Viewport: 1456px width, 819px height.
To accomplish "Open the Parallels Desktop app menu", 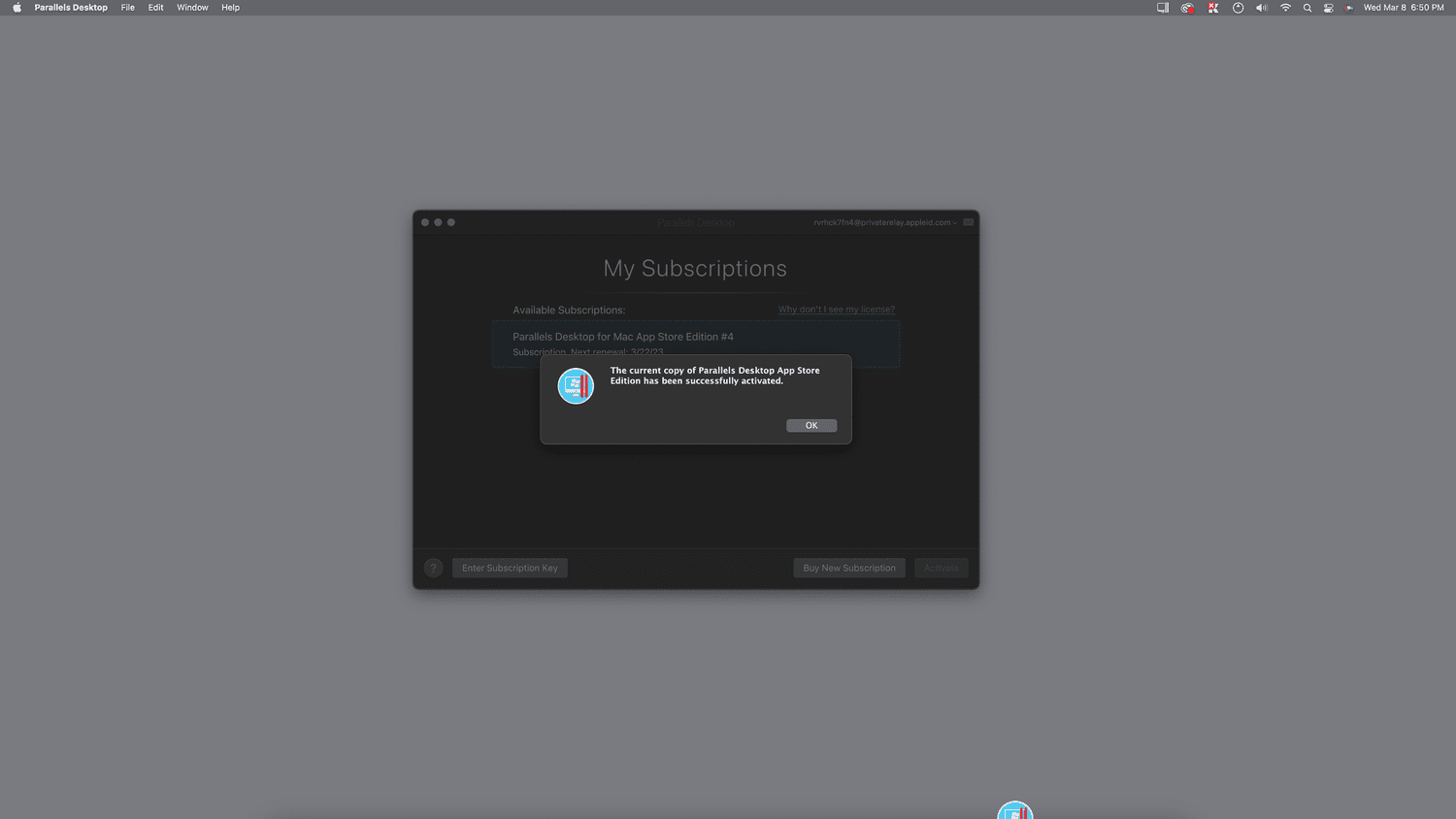I will click(x=71, y=8).
